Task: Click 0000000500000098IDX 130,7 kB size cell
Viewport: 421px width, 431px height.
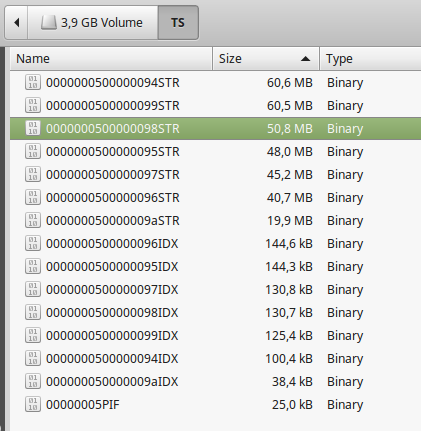Action: pyautogui.click(x=289, y=312)
